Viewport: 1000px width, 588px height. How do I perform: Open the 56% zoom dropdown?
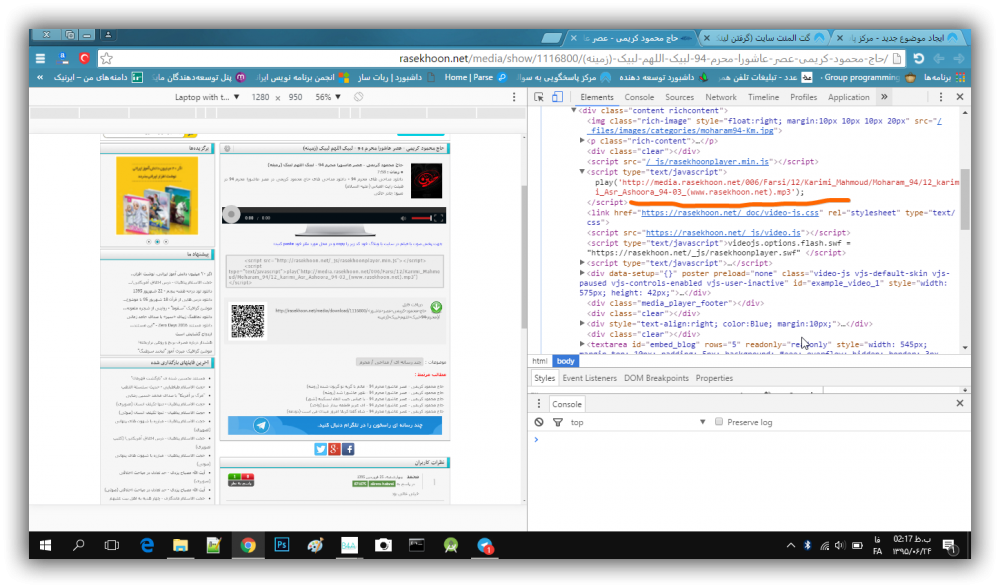[x=328, y=97]
